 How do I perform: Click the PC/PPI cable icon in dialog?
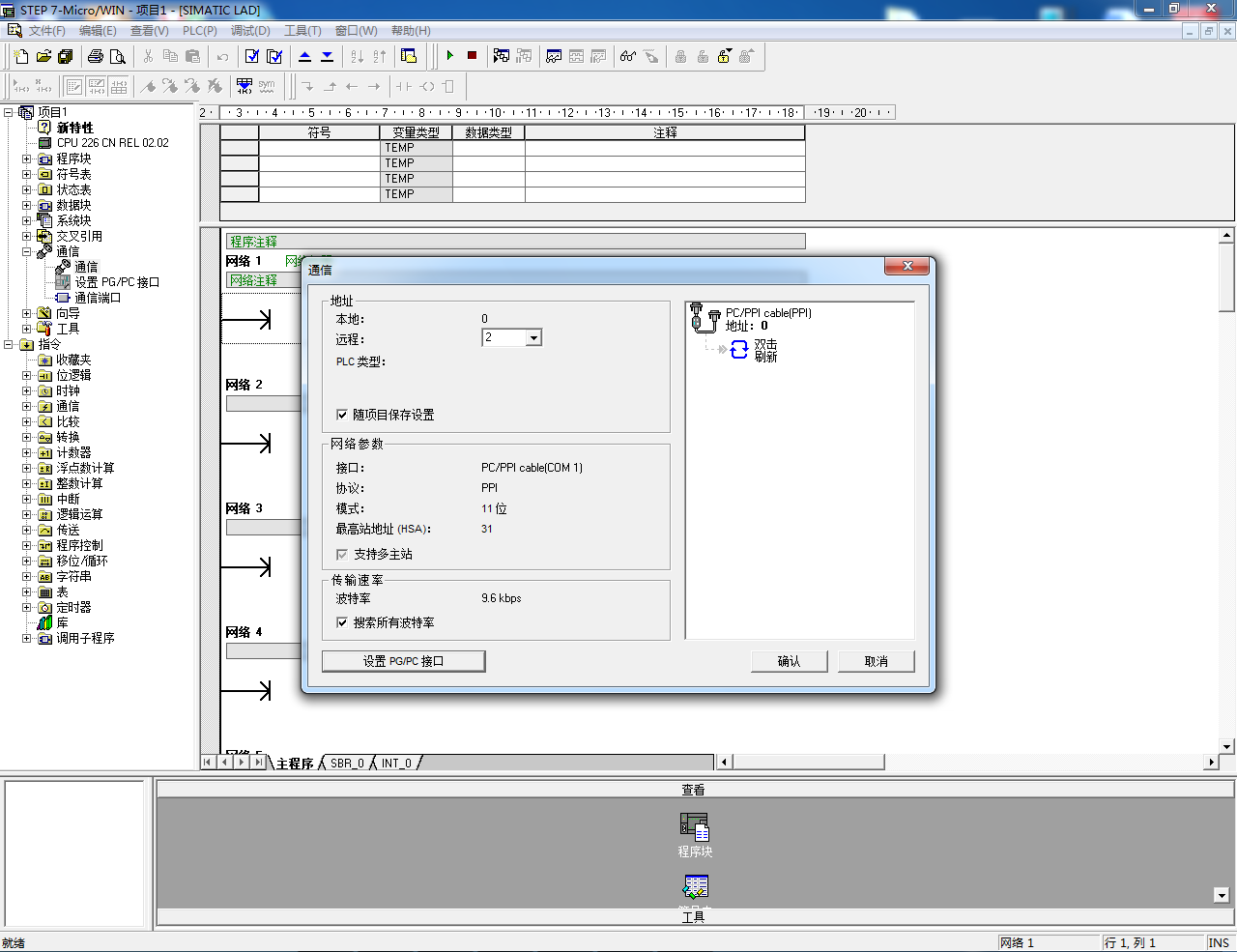(x=706, y=318)
